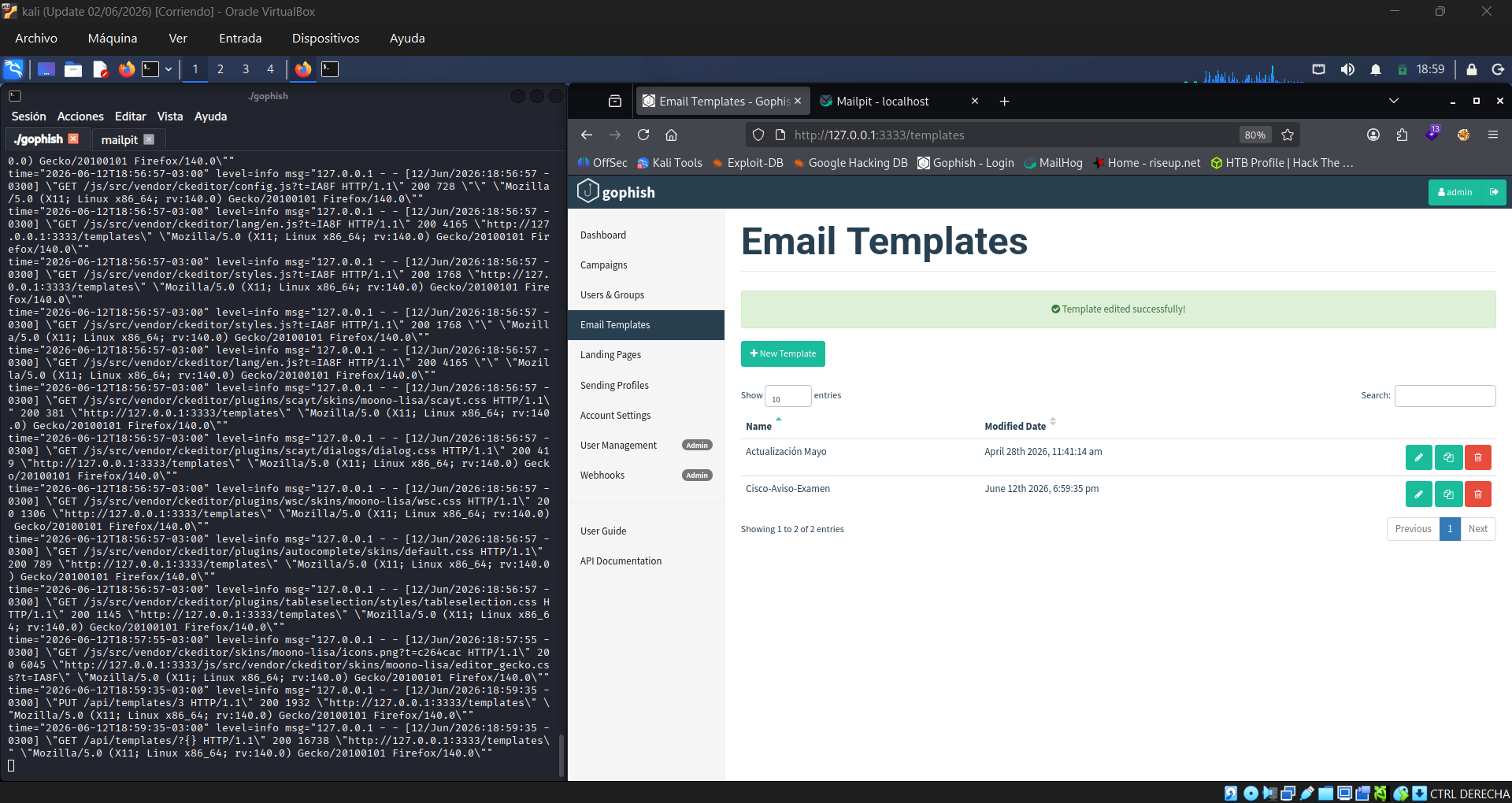Open notifications bell in Kali panel
Screen dimensions: 1512x803
[x=1375, y=69]
